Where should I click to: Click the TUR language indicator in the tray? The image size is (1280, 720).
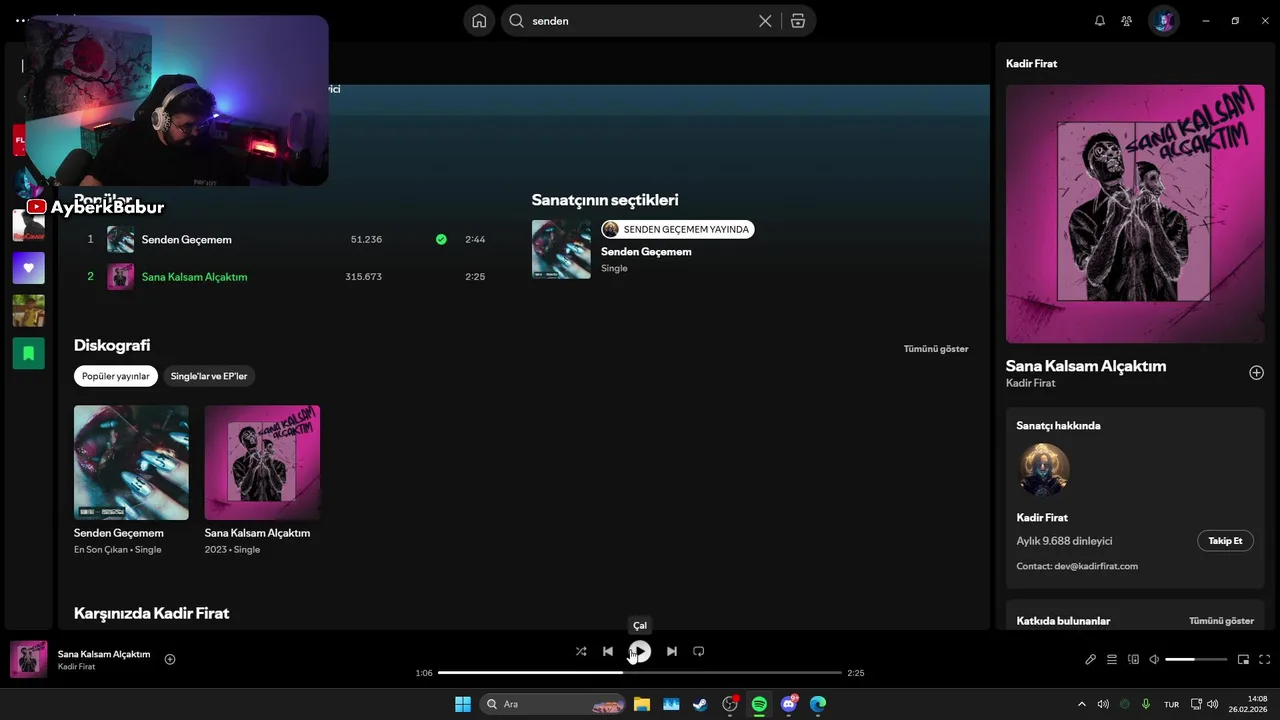click(x=1171, y=705)
